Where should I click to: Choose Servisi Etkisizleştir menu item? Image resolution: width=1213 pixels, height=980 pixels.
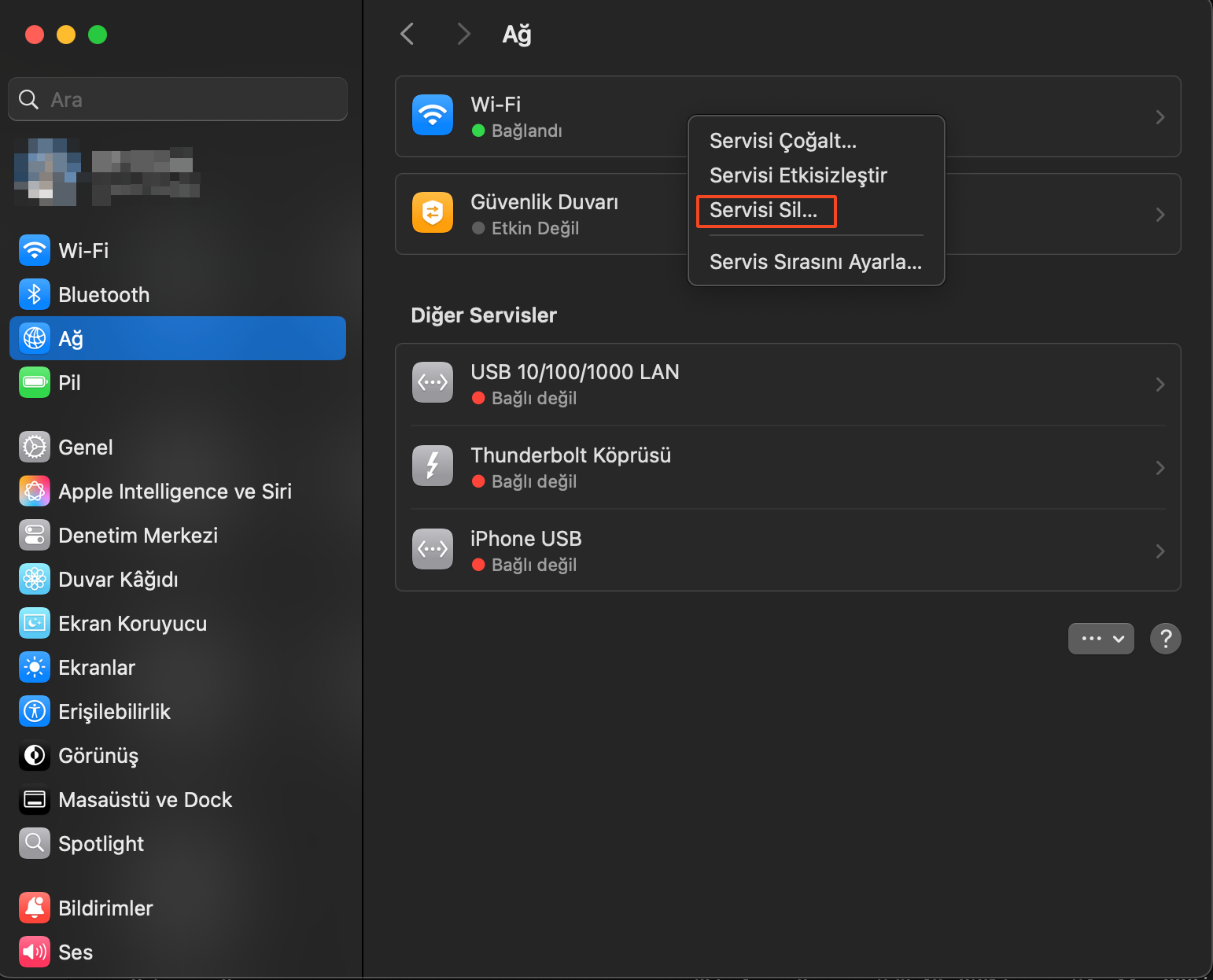[x=817, y=175]
